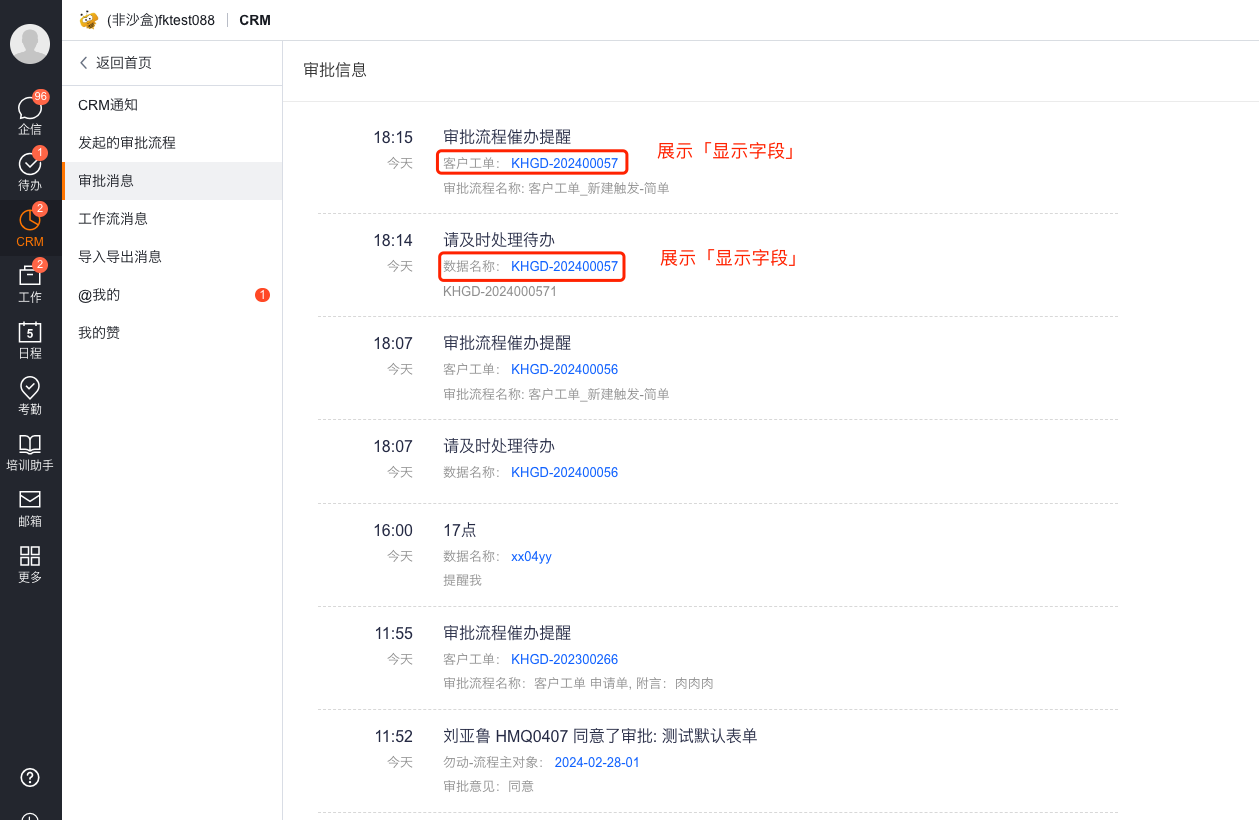Screen dimensions: 1259x820
Task: View approval record 2024-02-28-01
Action: pyautogui.click(x=596, y=761)
